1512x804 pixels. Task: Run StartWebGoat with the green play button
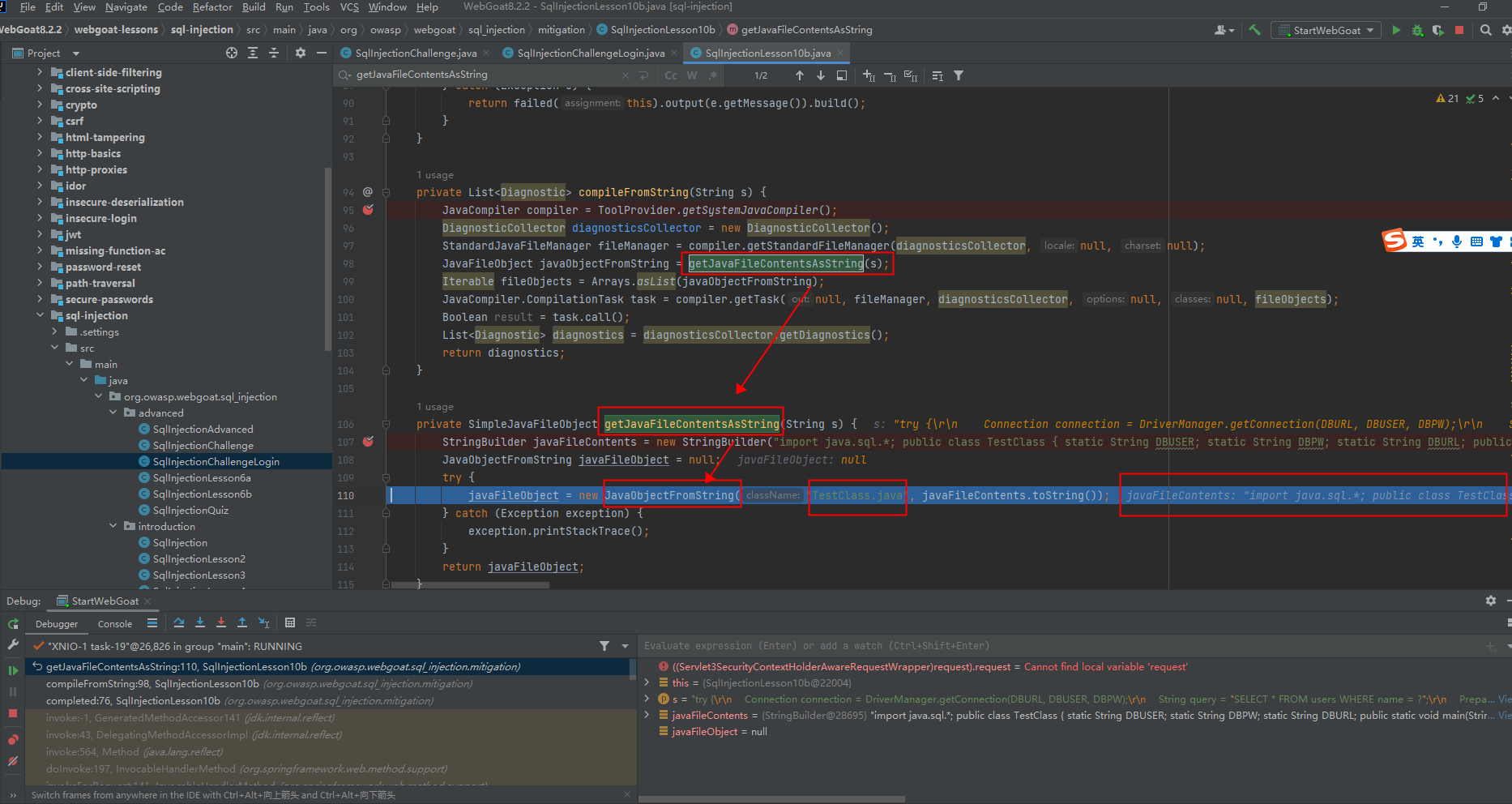pyautogui.click(x=1395, y=30)
